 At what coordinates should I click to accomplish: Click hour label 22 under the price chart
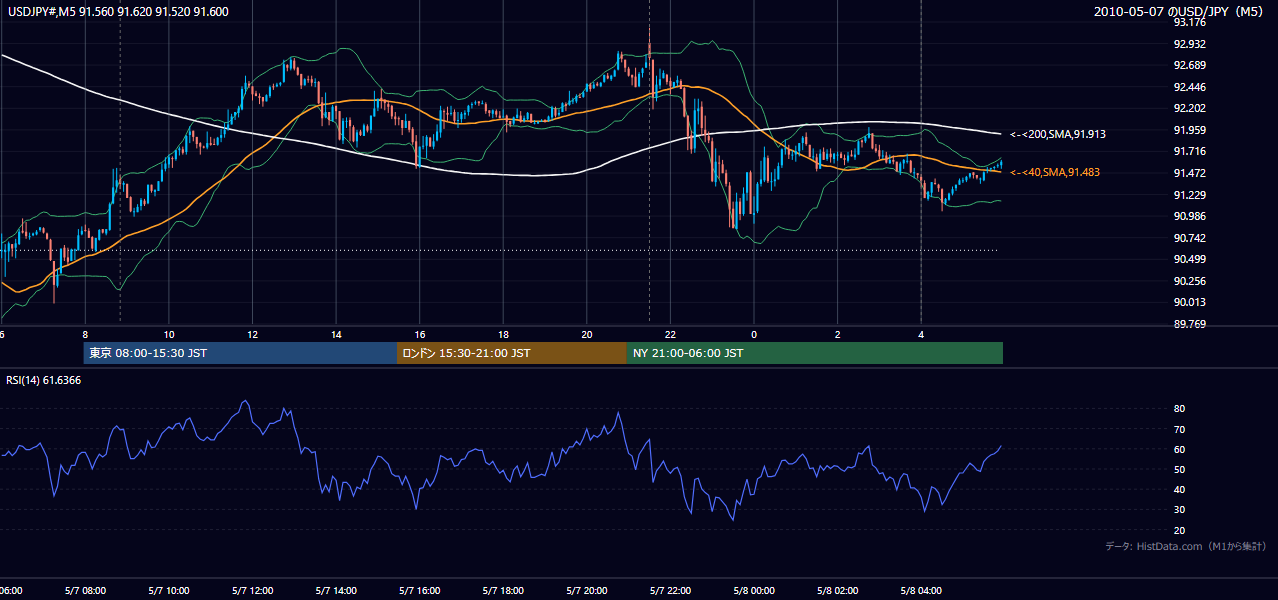(670, 334)
